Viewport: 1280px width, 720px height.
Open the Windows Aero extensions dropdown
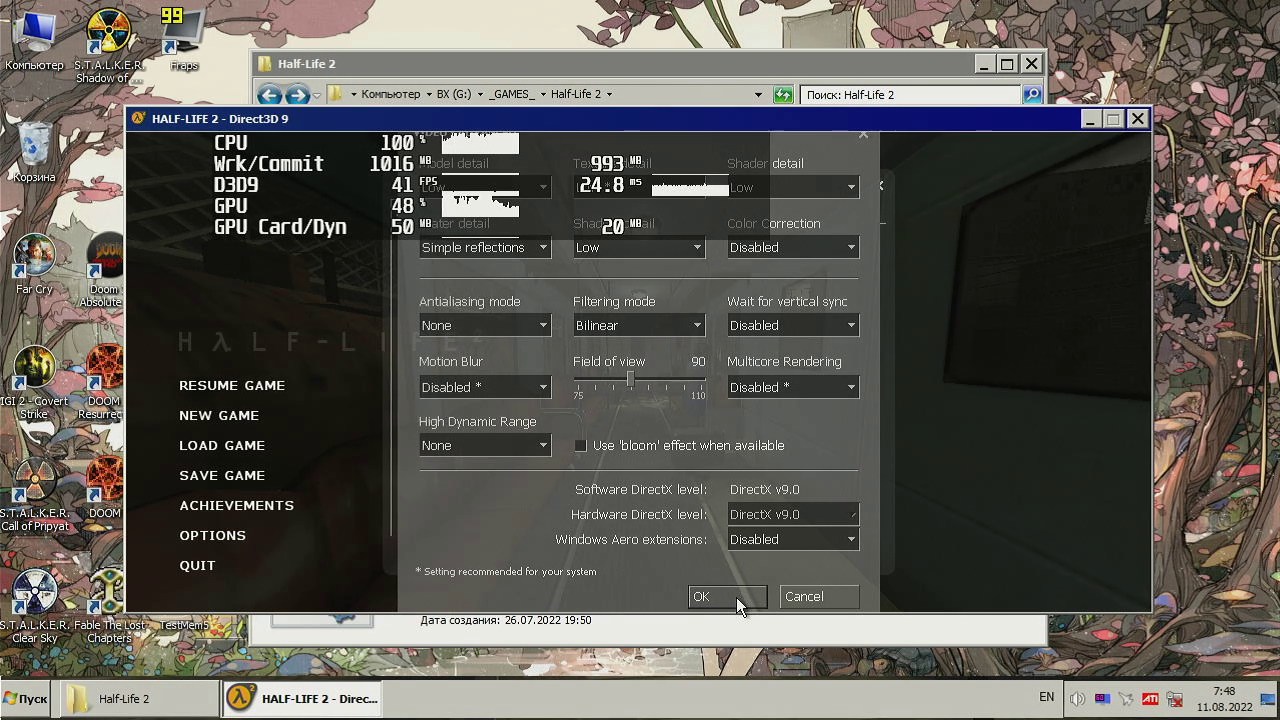click(793, 539)
